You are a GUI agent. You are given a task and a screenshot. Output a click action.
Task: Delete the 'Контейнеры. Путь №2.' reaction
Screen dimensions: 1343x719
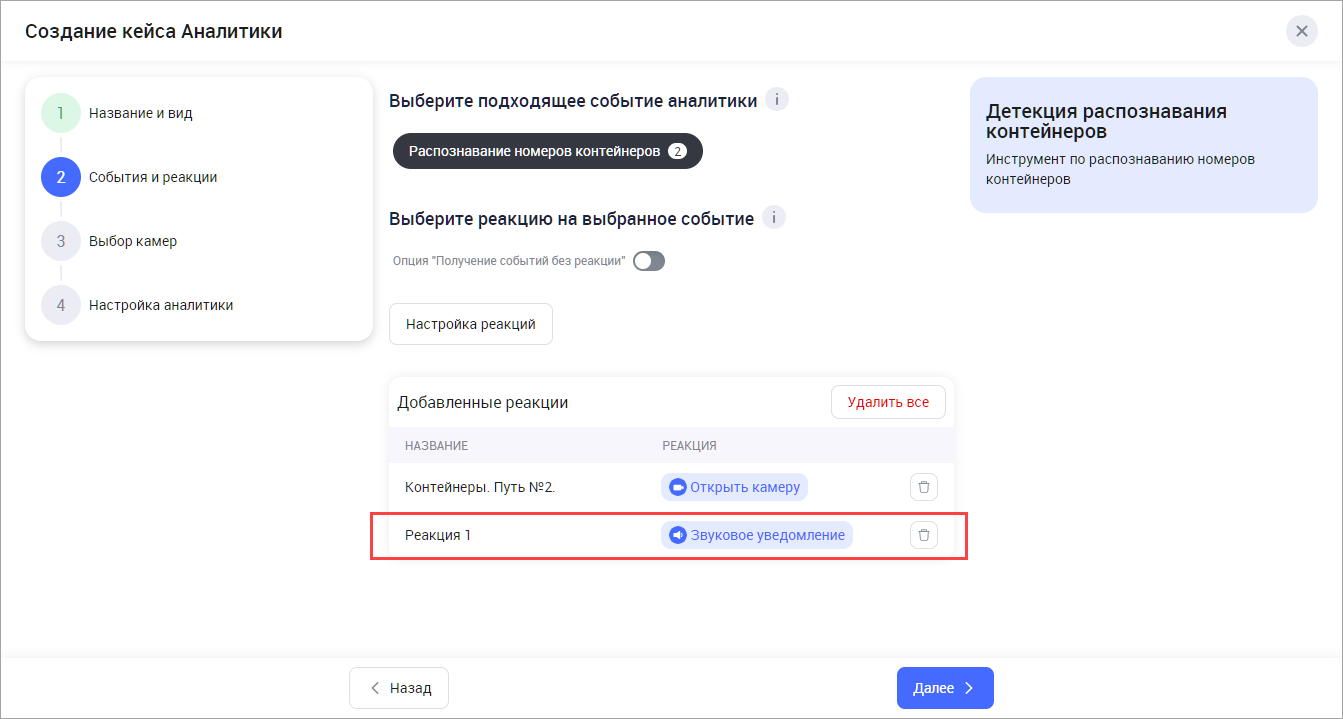923,487
